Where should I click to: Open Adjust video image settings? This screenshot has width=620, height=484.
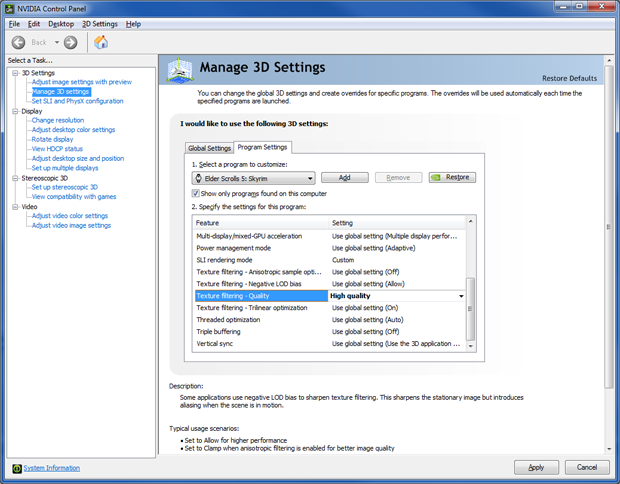click(x=71, y=225)
